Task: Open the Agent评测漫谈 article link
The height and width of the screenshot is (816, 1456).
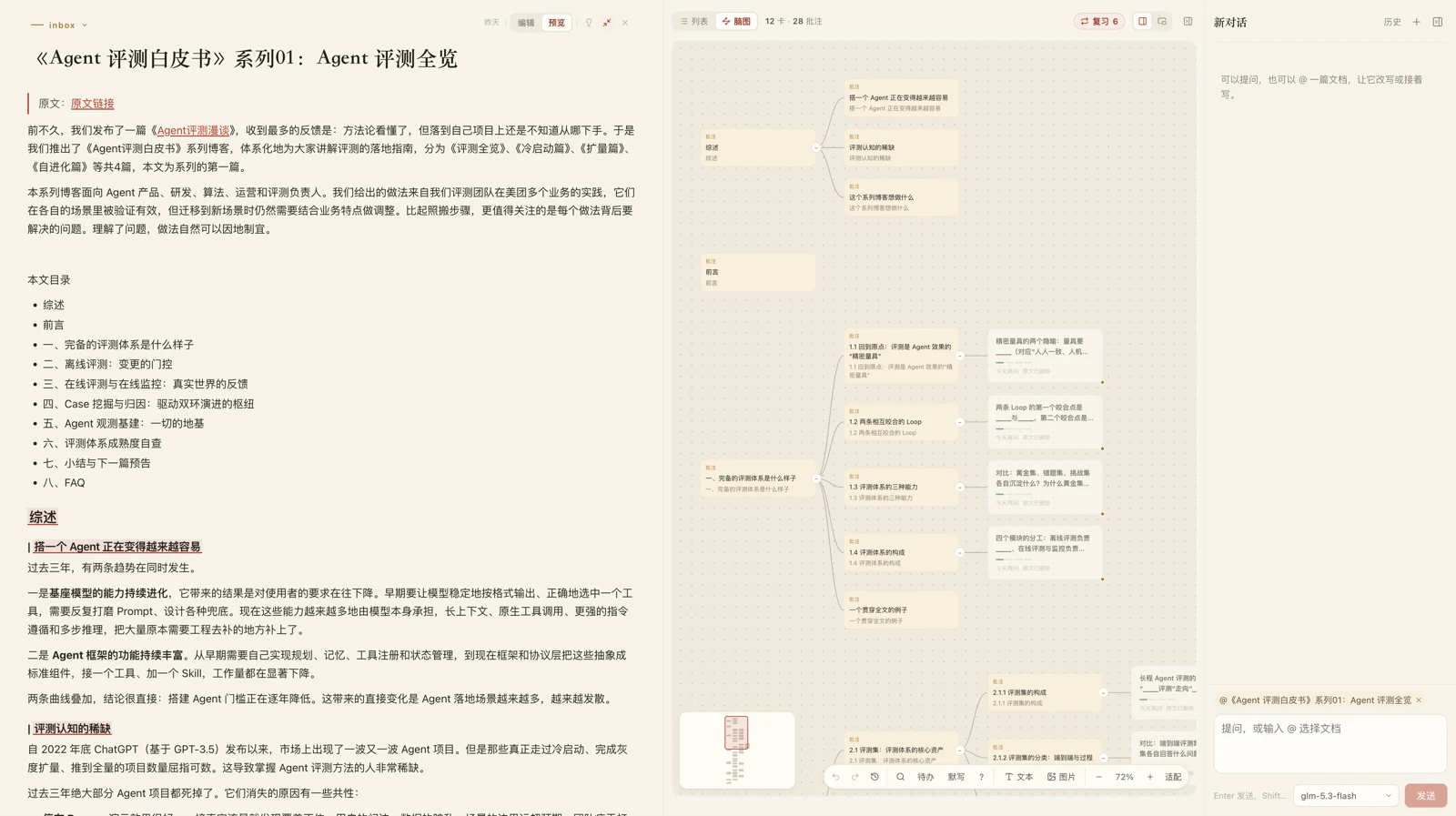Action: 193,131
